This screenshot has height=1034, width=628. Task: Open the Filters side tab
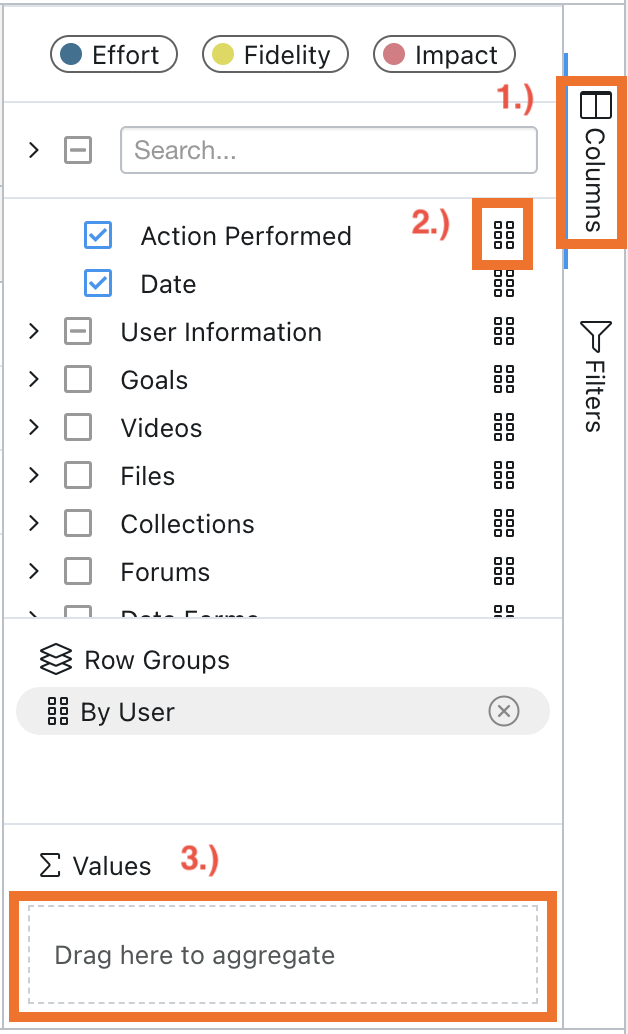pyautogui.click(x=594, y=376)
